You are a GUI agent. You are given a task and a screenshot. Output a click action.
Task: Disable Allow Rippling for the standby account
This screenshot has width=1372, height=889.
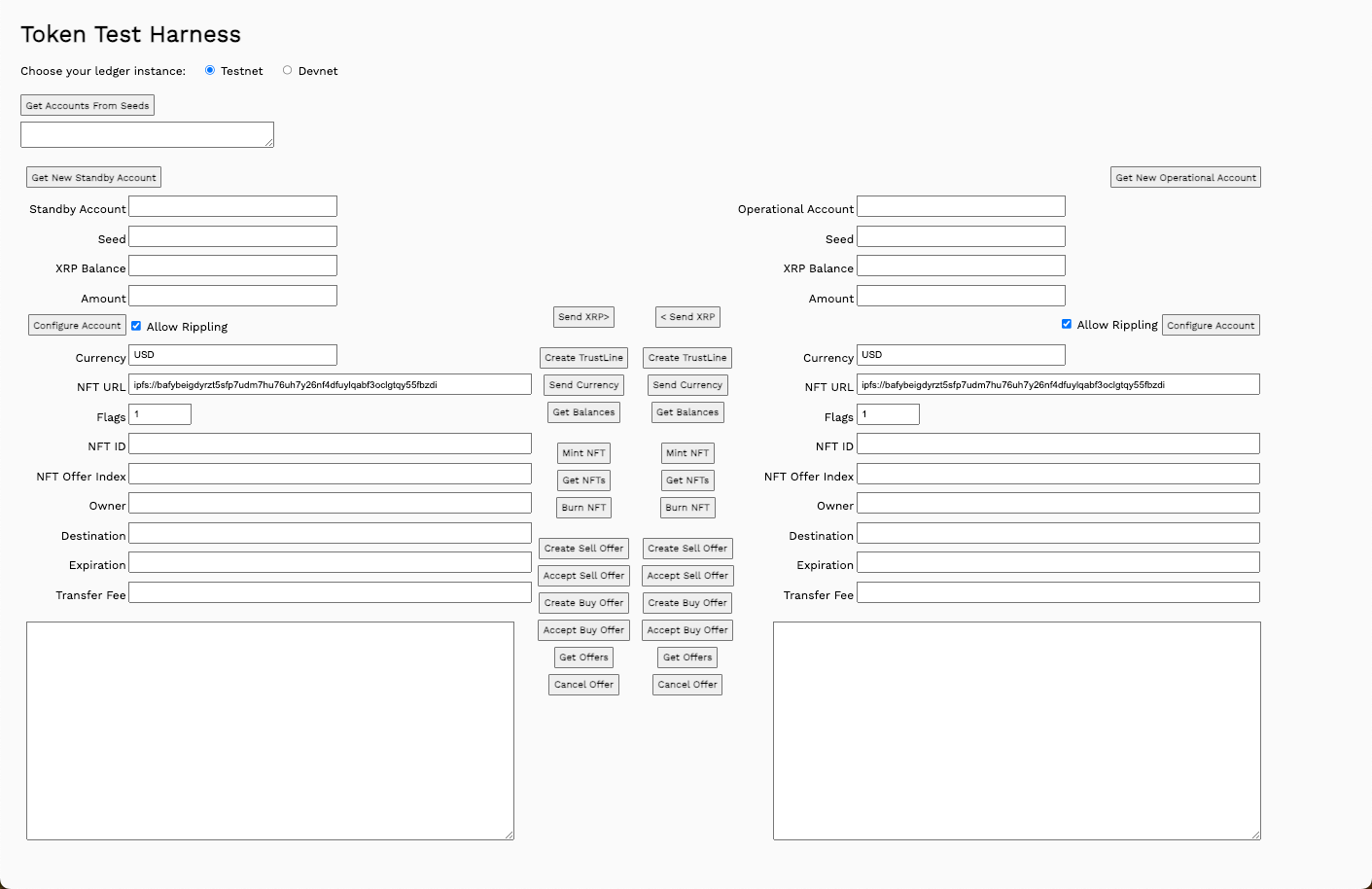[x=135, y=325]
